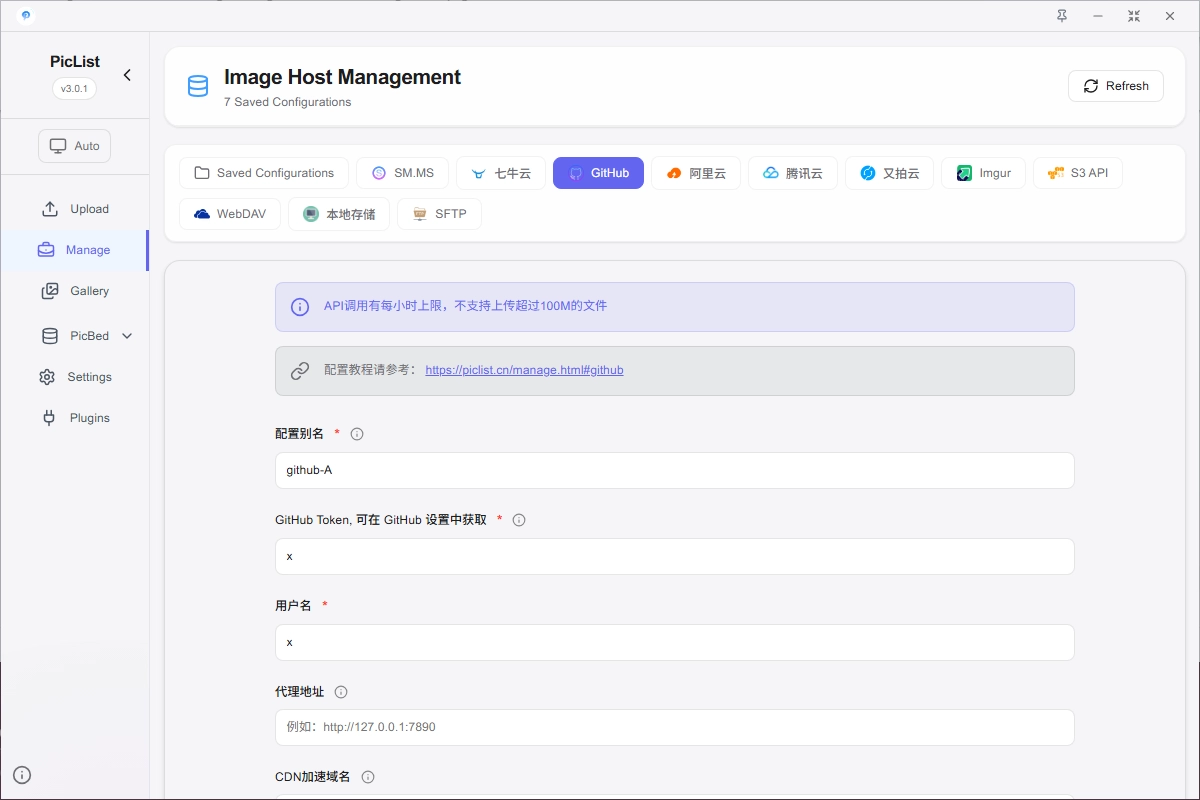This screenshot has width=1200, height=800.
Task: Switch to 七牛云 tab
Action: click(x=501, y=173)
